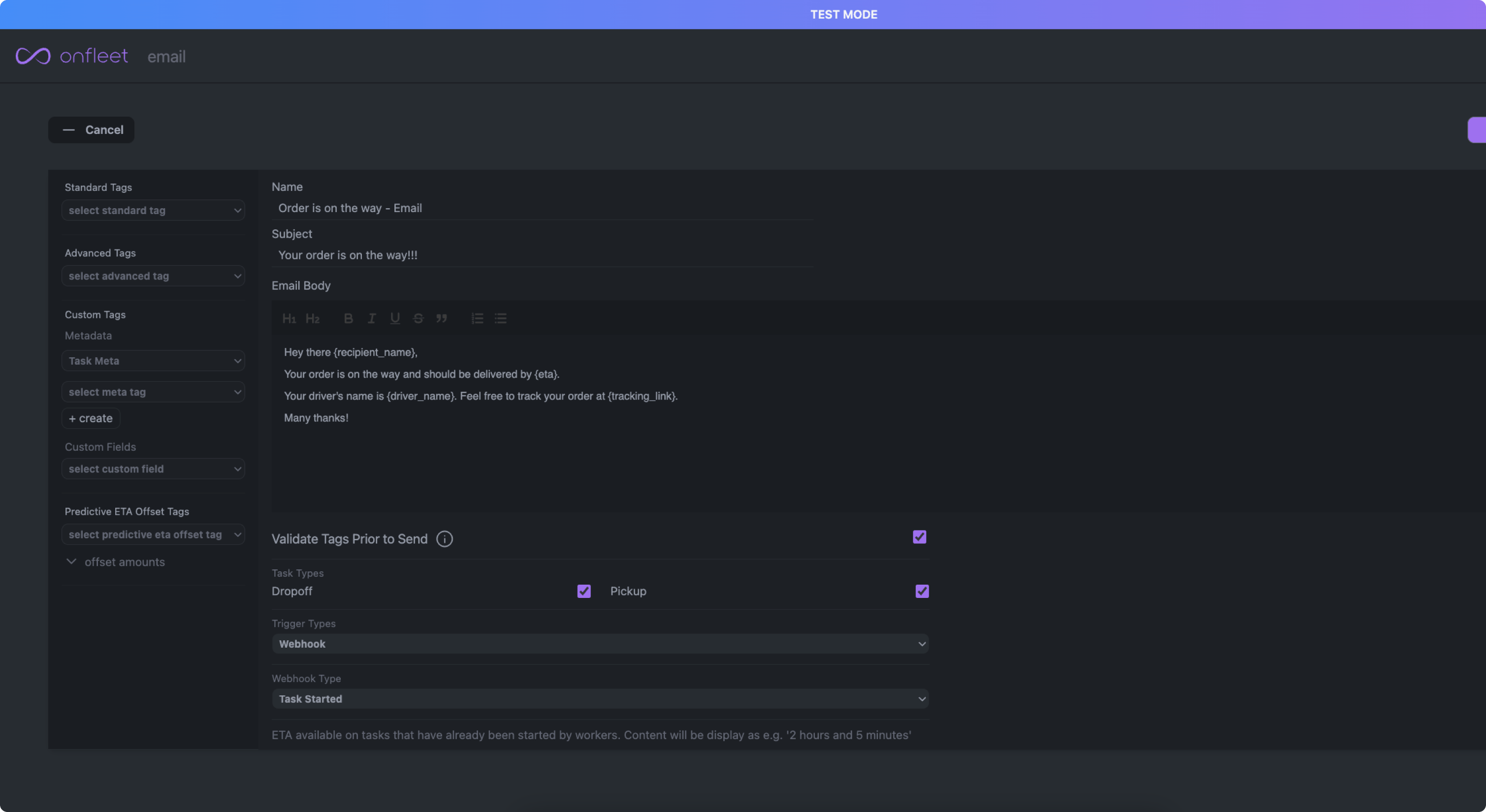The image size is (1486, 812).
Task: Insert a bulleted list
Action: pyautogui.click(x=500, y=318)
